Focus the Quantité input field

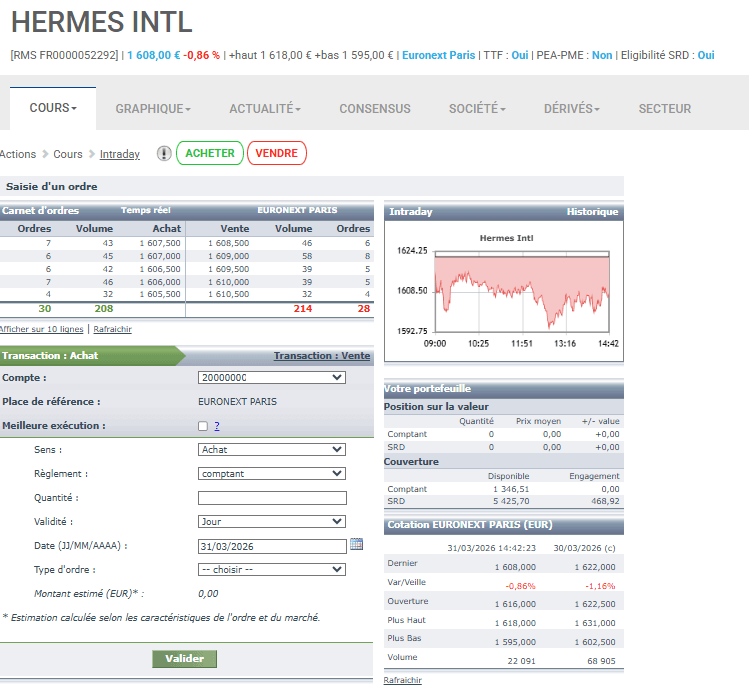pyautogui.click(x=272, y=498)
